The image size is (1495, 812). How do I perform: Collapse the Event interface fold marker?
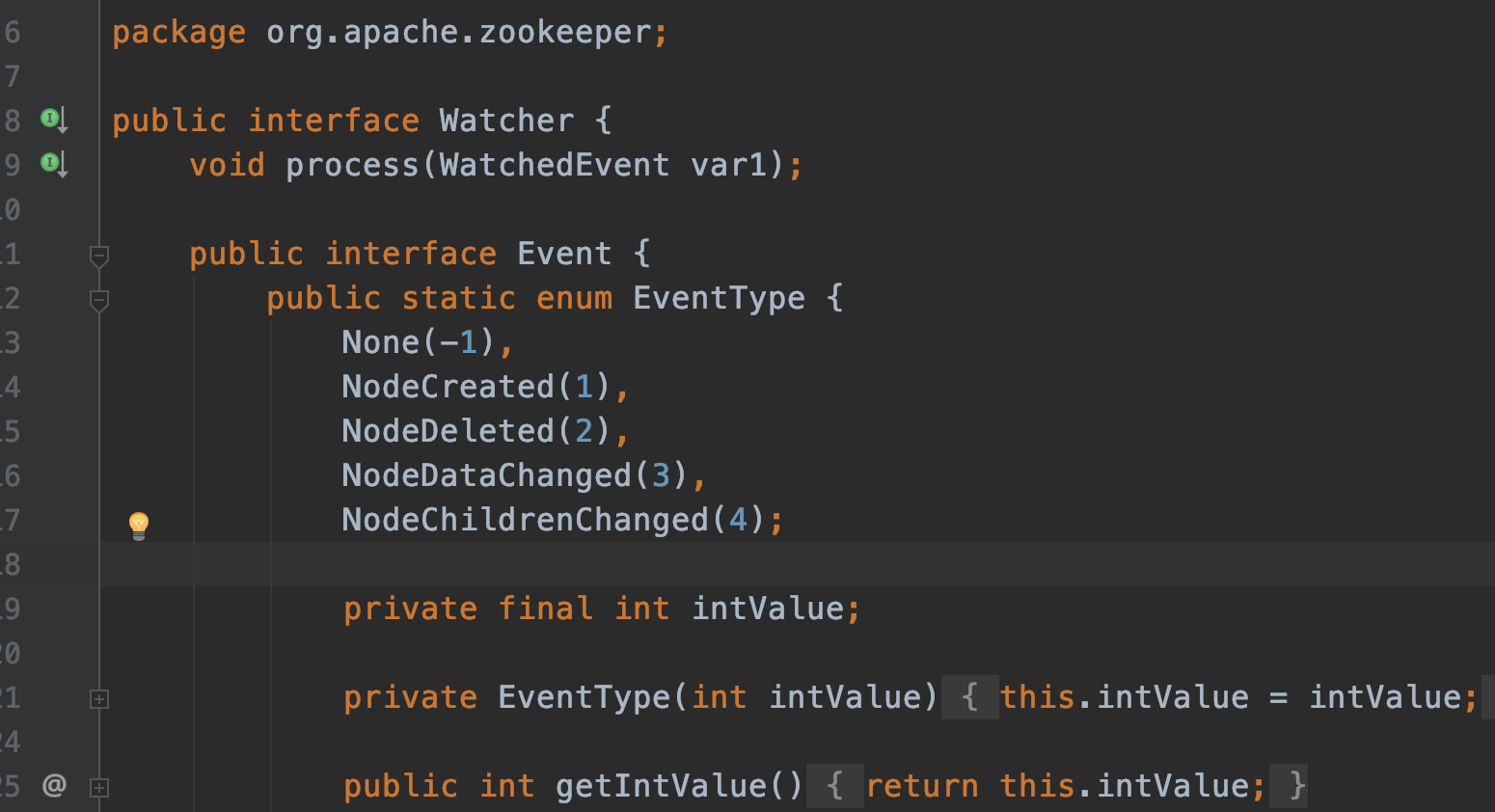(98, 256)
